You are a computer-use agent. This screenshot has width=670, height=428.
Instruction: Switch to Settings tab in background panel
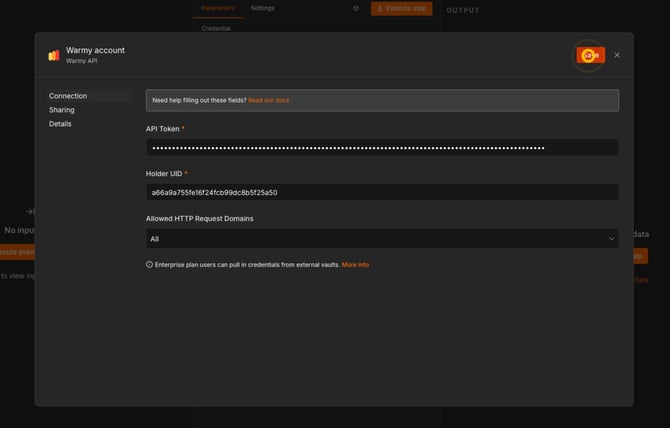point(262,8)
